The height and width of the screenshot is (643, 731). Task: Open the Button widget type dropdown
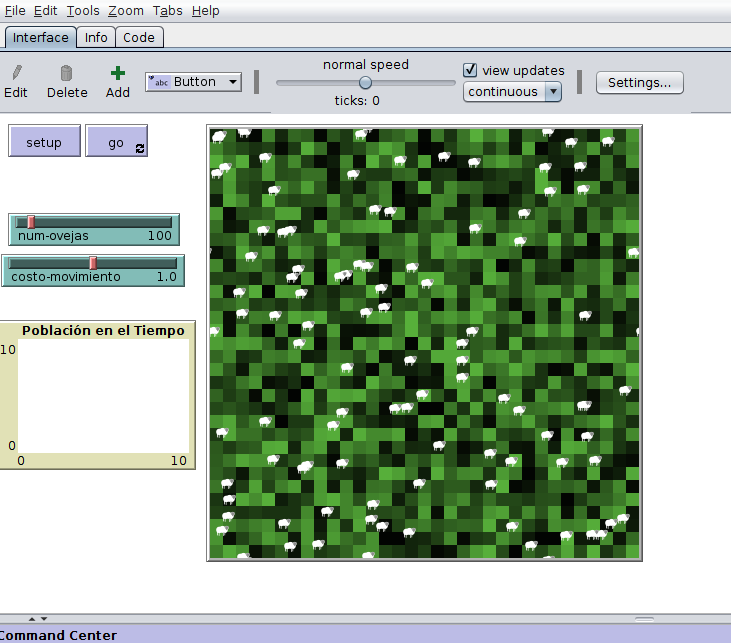(x=193, y=82)
